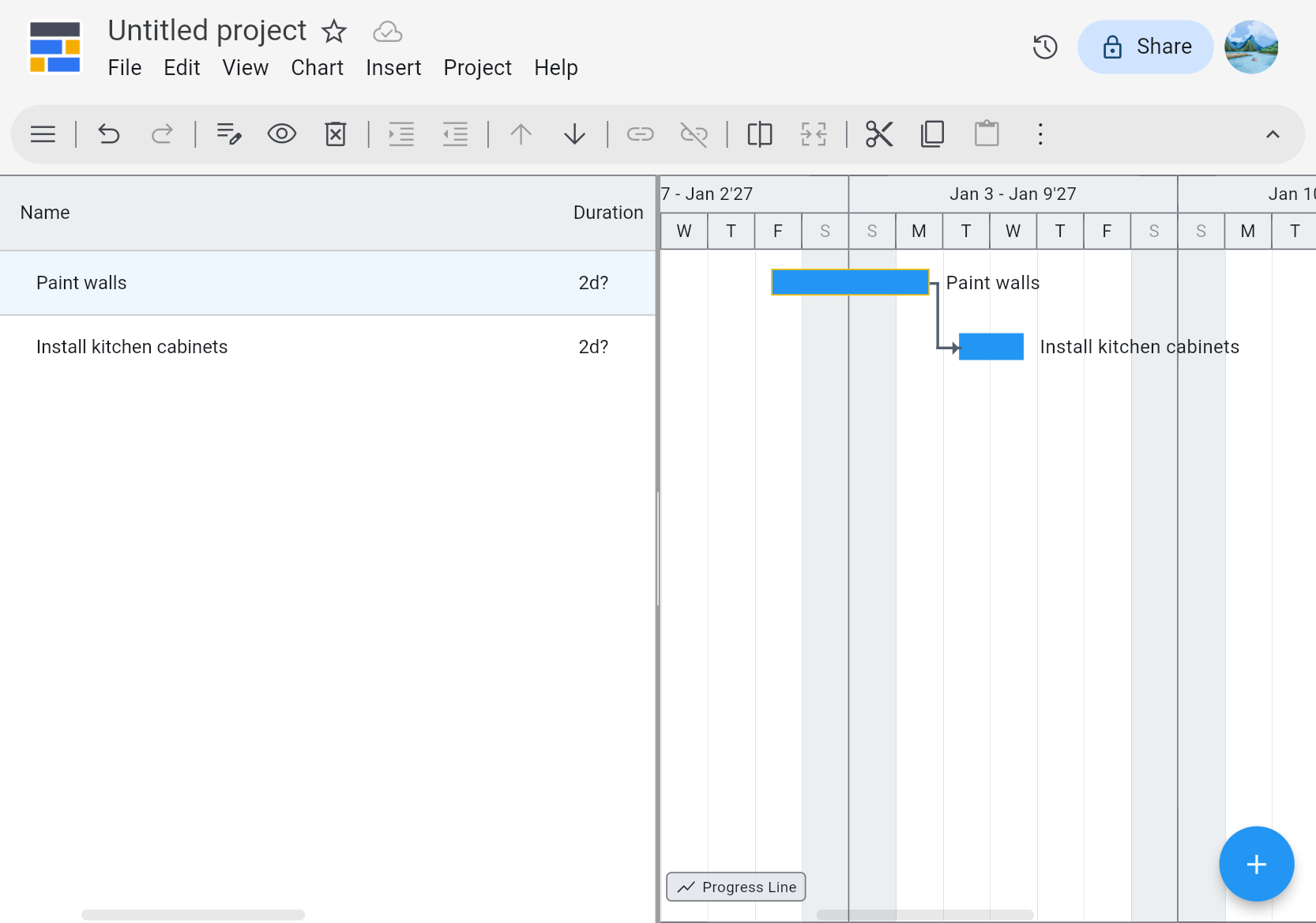Screen dimensions: 1316x923
Task: Click the Share button
Action: coord(1145,47)
